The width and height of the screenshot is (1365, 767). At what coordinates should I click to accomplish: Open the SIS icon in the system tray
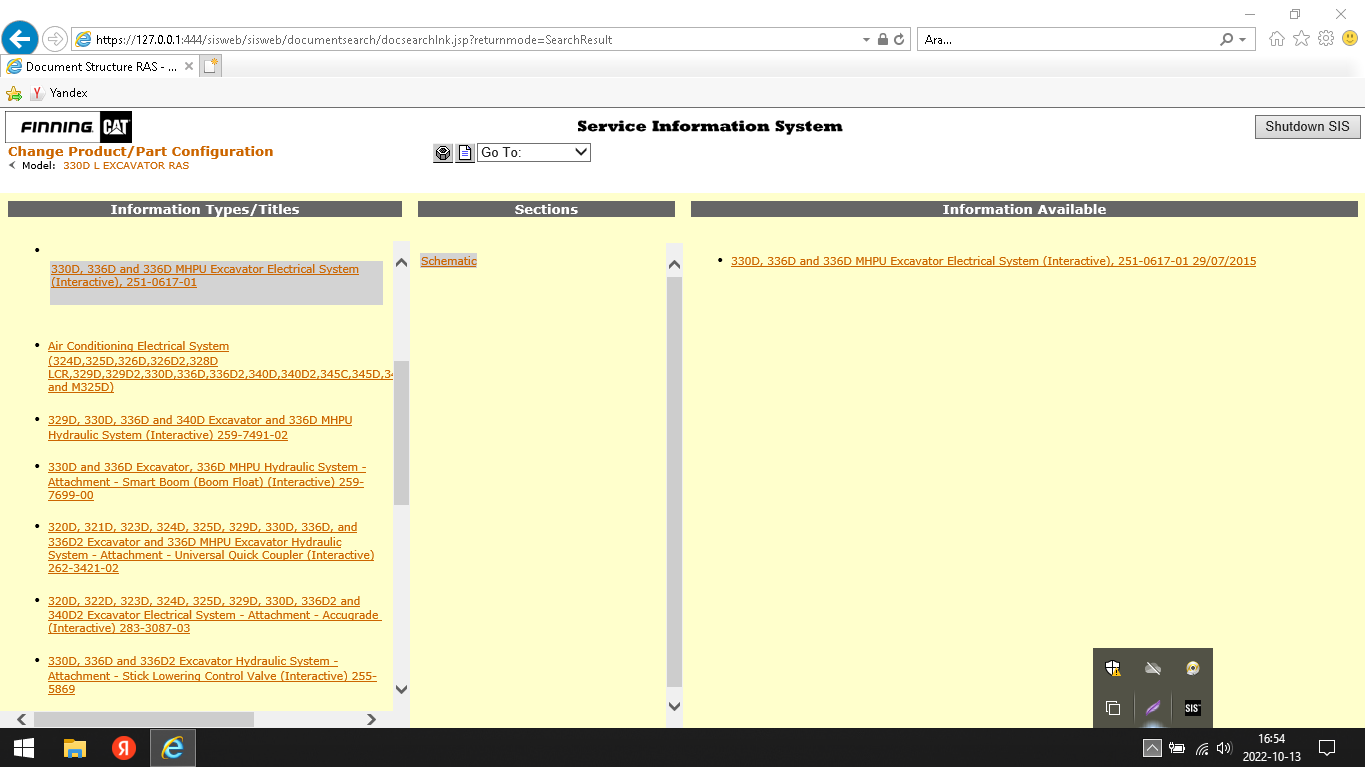[x=1192, y=708]
